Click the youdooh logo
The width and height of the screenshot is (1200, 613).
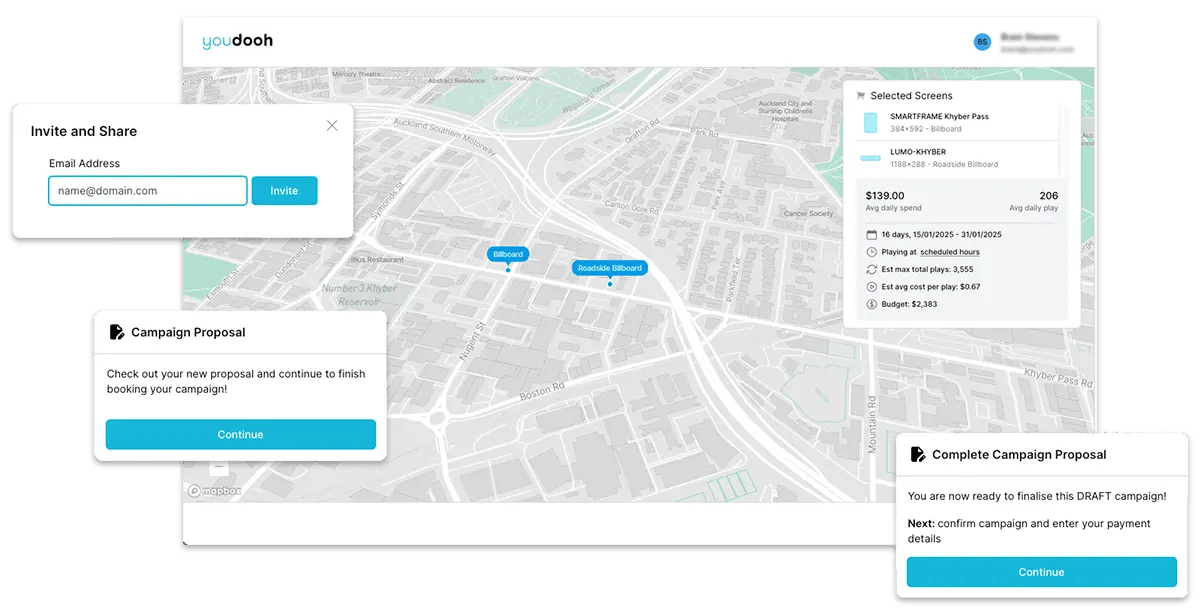pos(237,41)
